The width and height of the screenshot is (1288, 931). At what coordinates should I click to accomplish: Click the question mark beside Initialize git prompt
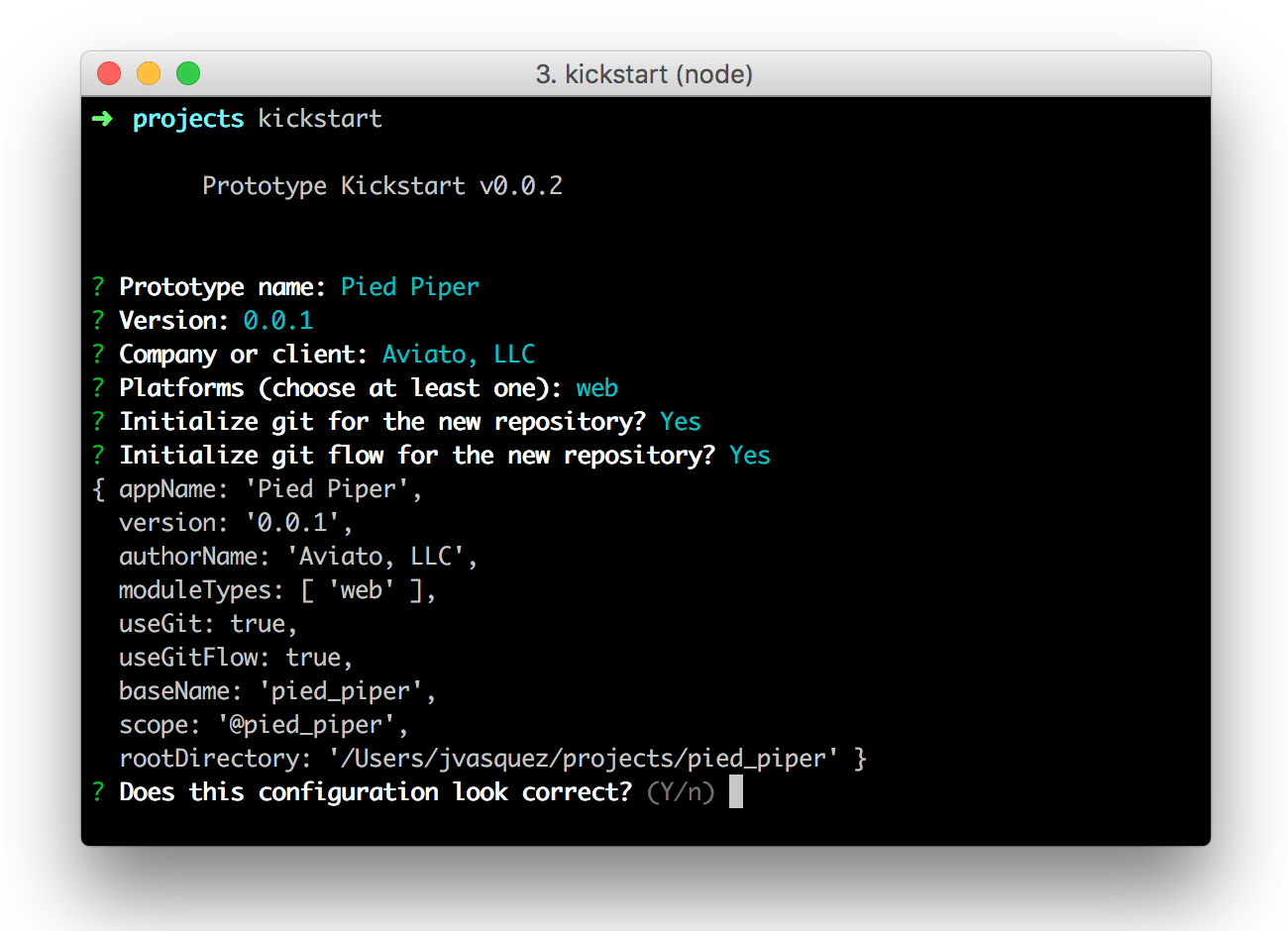coord(96,421)
